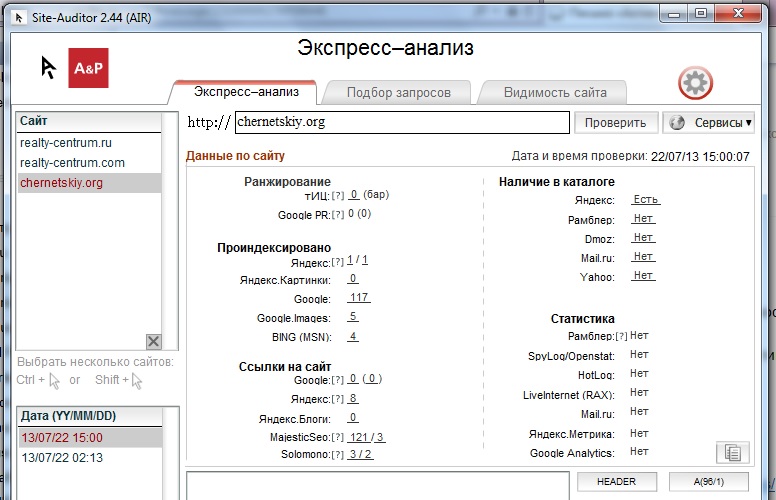Click the Проверить button

[x=616, y=122]
